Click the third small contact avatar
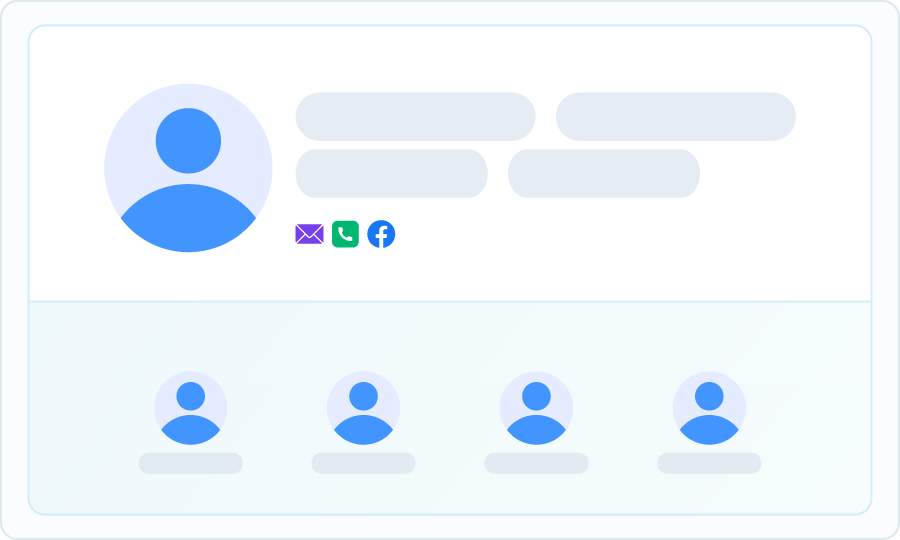This screenshot has height=540, width=900. pos(536,408)
